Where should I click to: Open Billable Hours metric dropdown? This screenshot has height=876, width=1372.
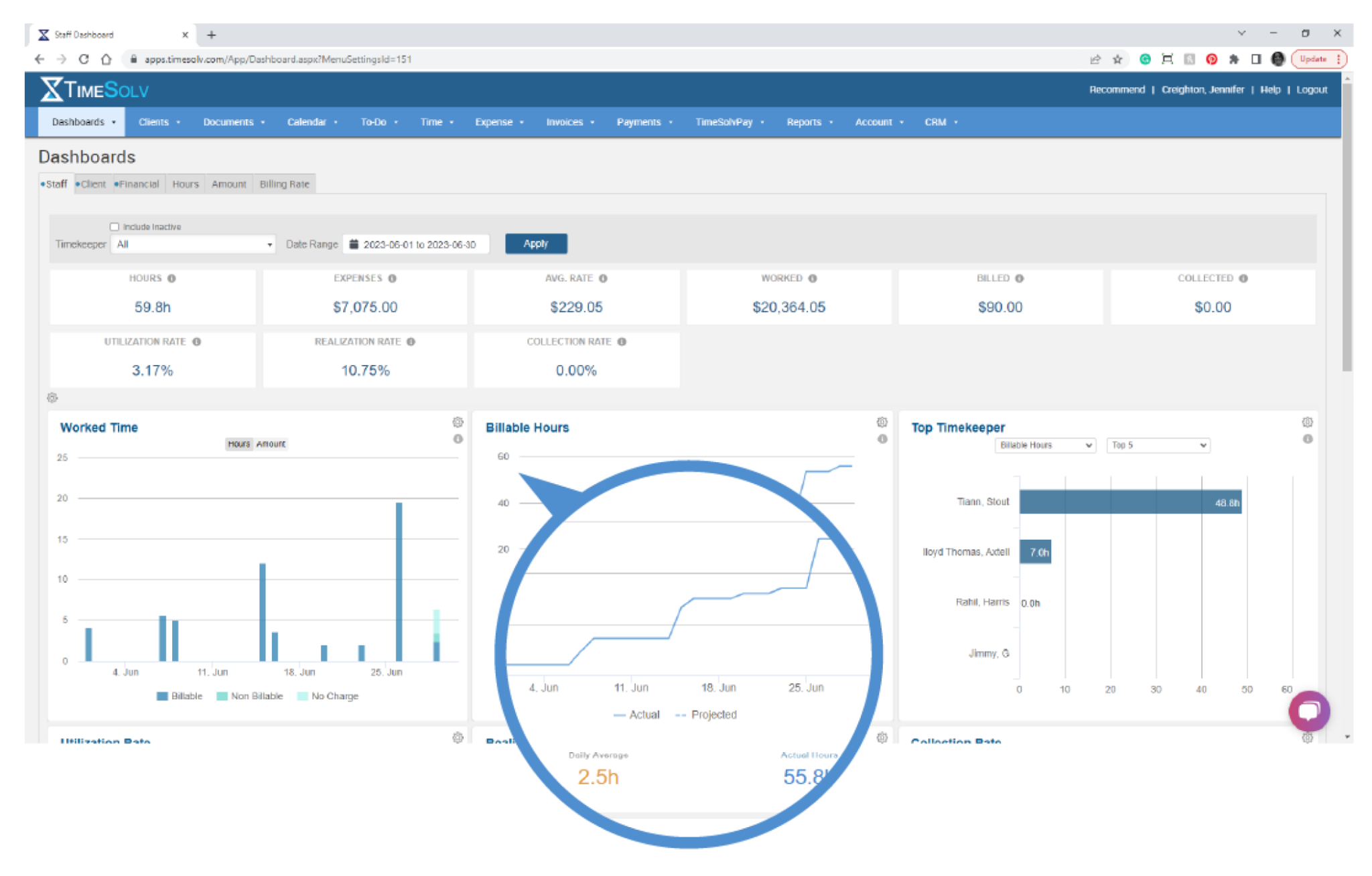(x=1045, y=445)
